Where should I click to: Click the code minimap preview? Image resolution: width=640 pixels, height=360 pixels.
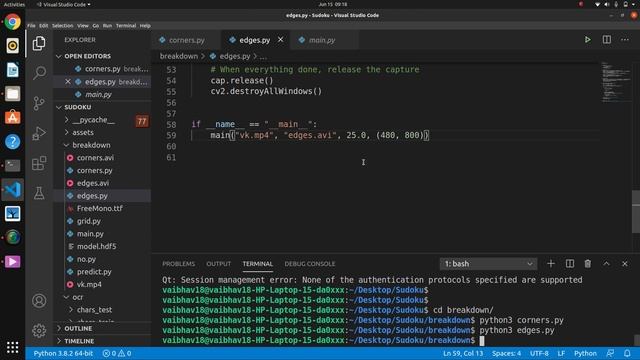click(x=616, y=82)
